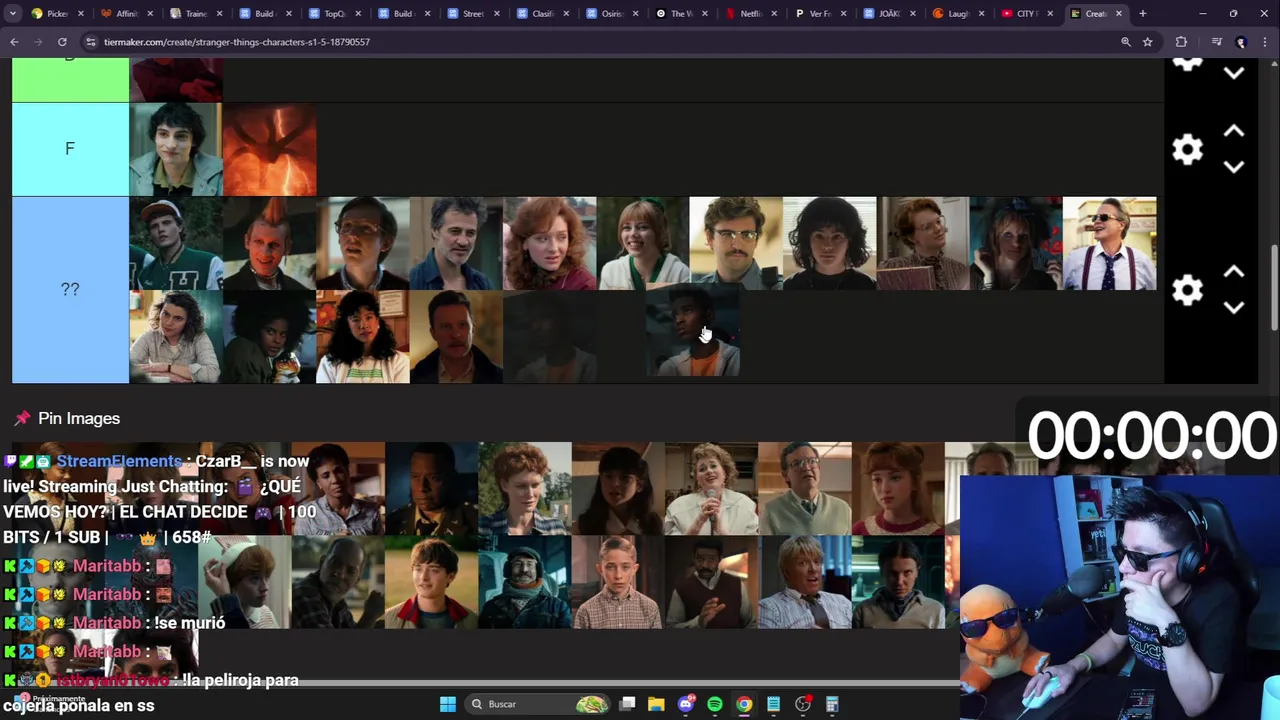Open the page zoom magnifier icon
Image resolution: width=1280 pixels, height=720 pixels.
[x=1126, y=42]
